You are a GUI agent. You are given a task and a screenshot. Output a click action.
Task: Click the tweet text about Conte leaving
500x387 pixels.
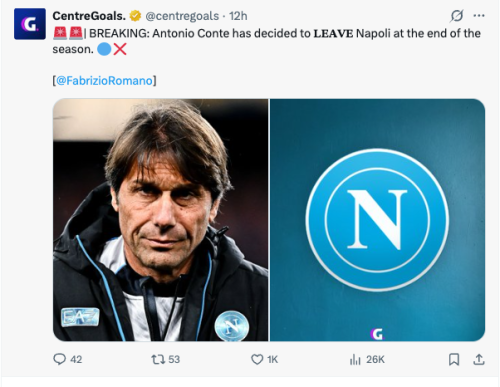tap(267, 41)
